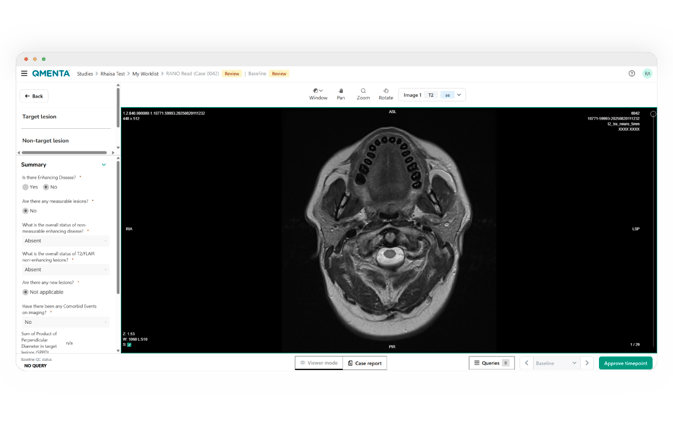Image resolution: width=673 pixels, height=426 pixels.
Task: Open the Baseline timepoint dropdown
Action: tap(556, 363)
